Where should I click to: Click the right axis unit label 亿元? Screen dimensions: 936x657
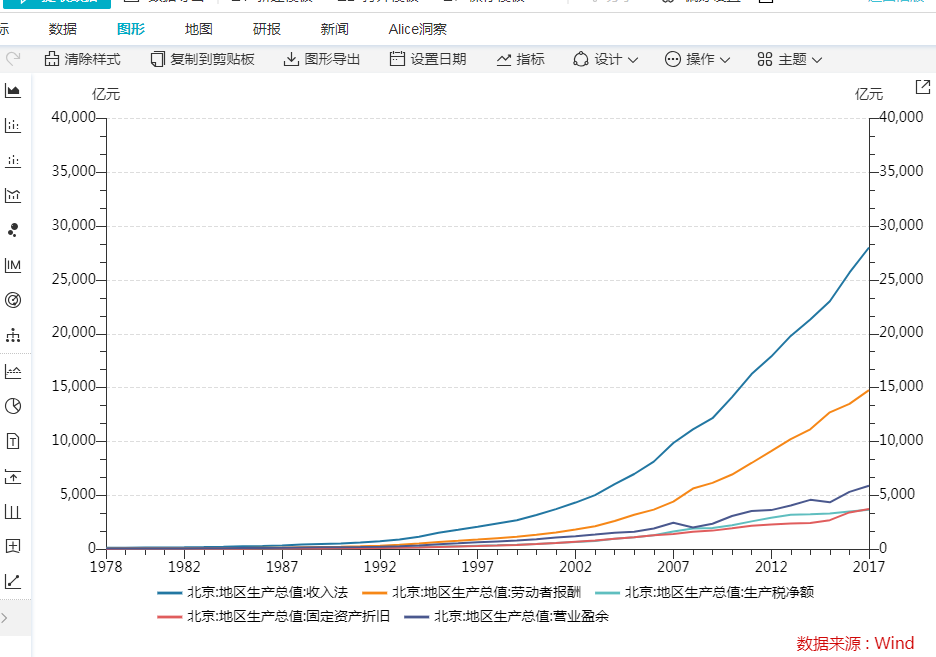click(x=869, y=94)
